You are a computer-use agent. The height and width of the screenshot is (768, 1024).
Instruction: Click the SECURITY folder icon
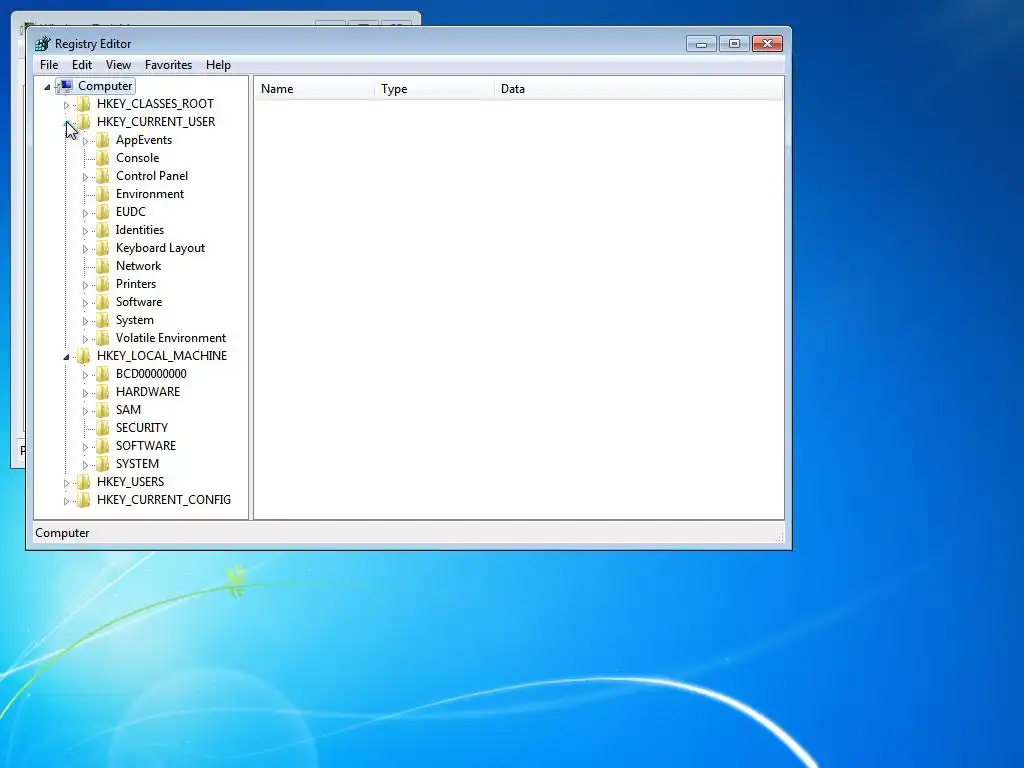tap(103, 428)
